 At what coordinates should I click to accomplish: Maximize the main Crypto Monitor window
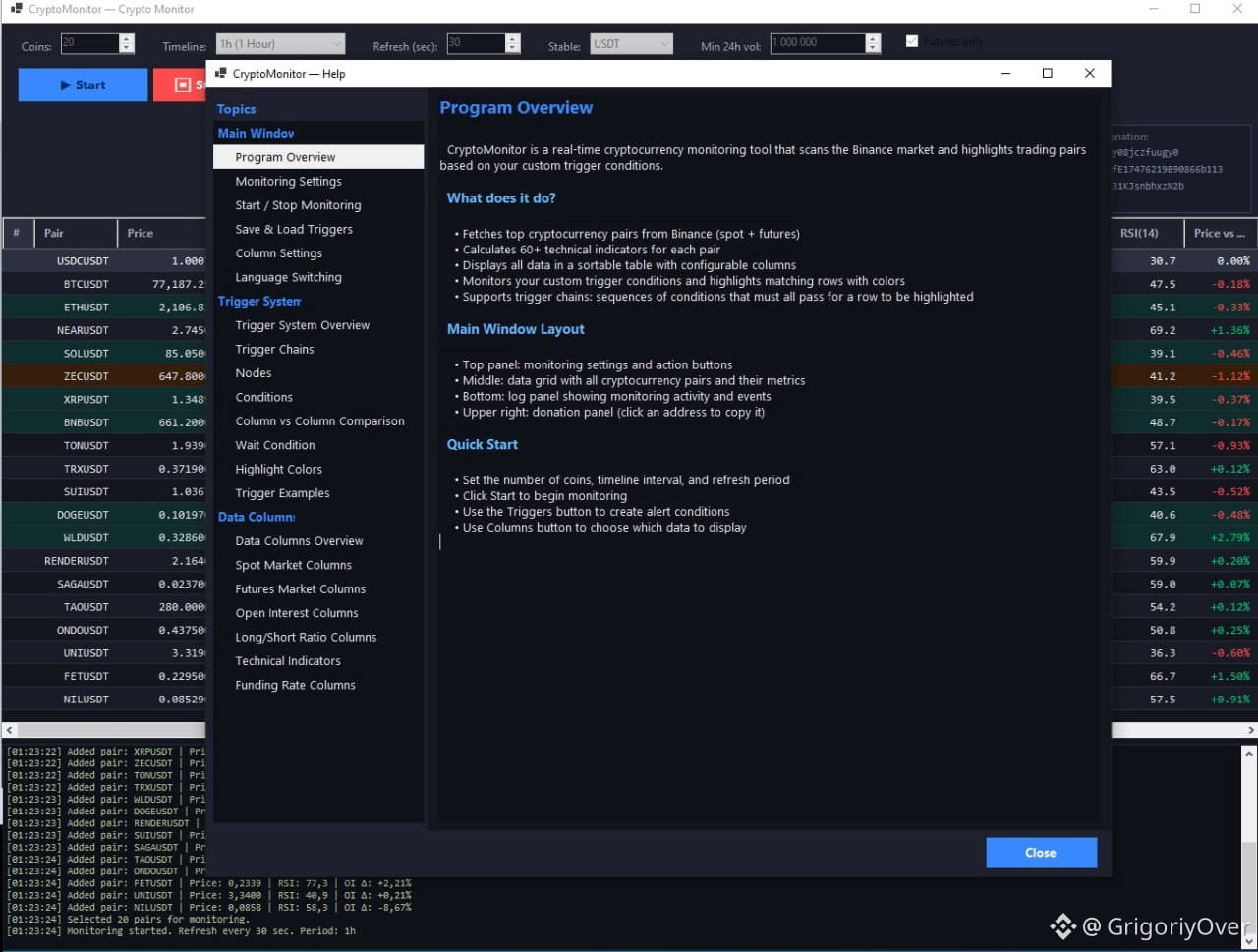click(1195, 9)
